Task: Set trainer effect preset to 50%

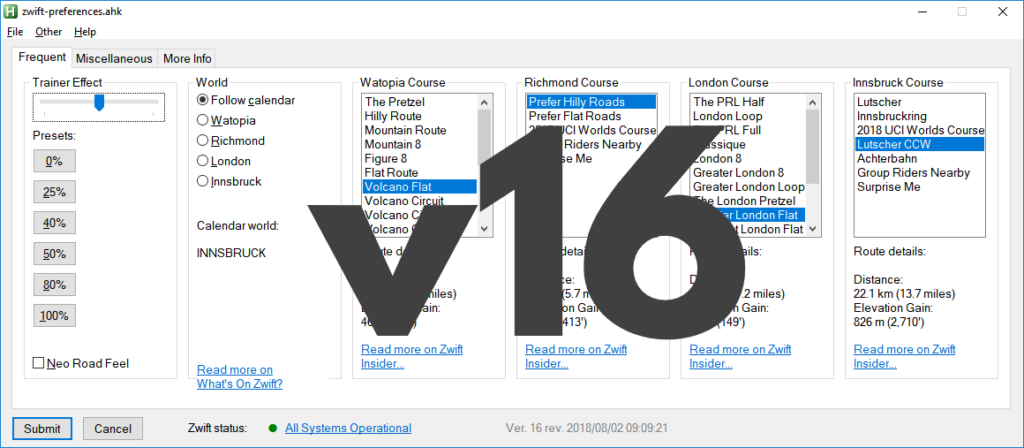Action: tap(54, 254)
